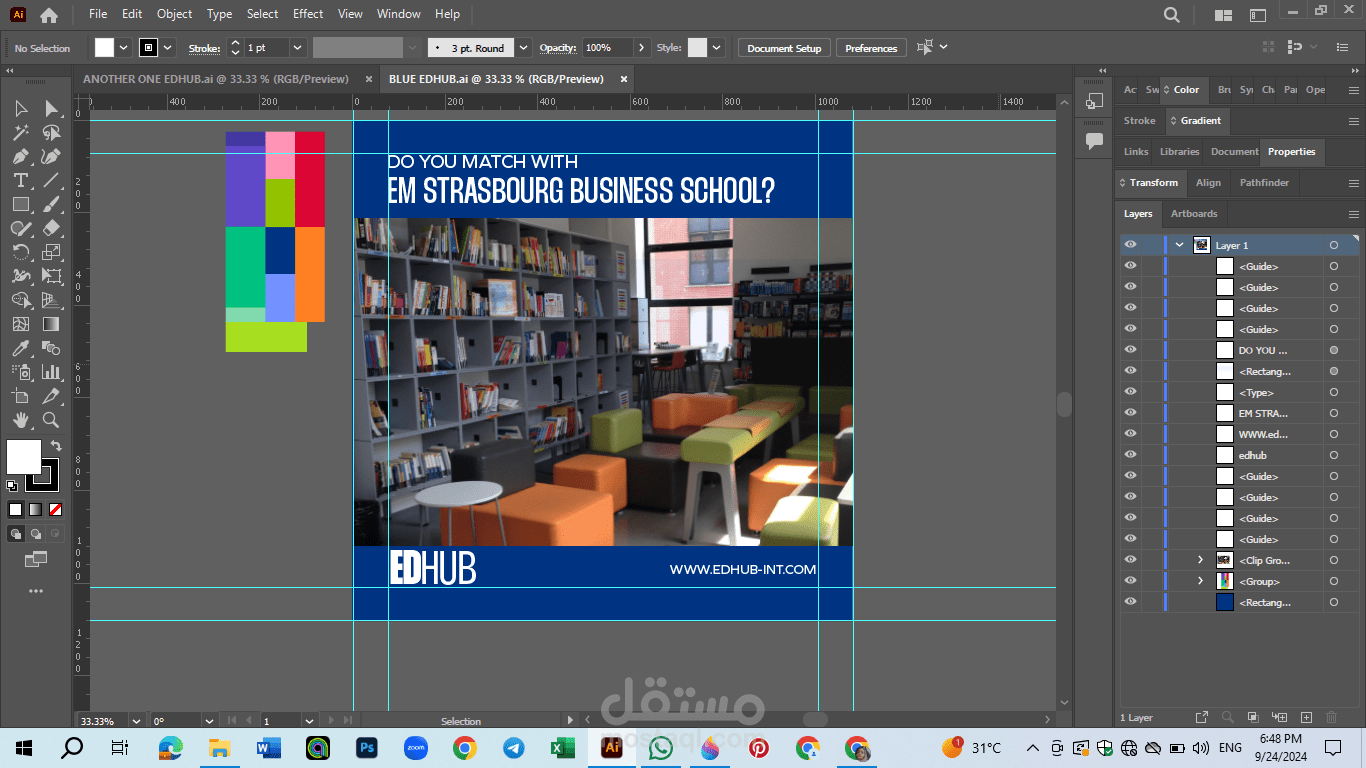
Task: Hide the <Group> layer item
Action: point(1130,581)
